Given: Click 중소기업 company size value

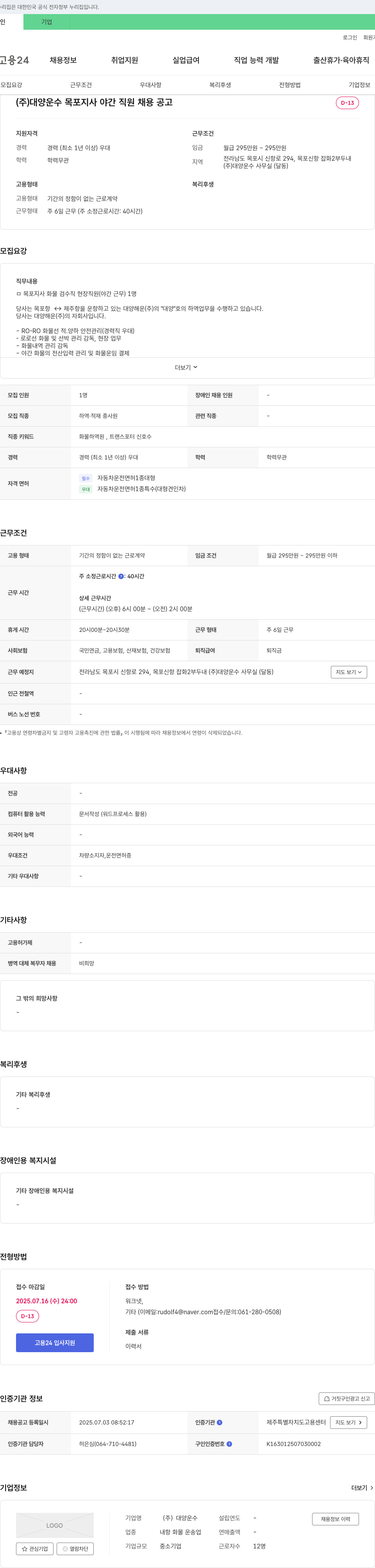Looking at the screenshot, I should 171,1546.
